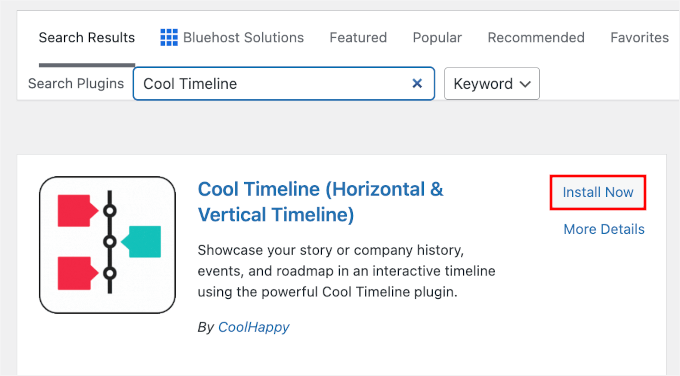Image resolution: width=680 pixels, height=376 pixels.
Task: Switch to the Search Results tab
Action: [87, 38]
